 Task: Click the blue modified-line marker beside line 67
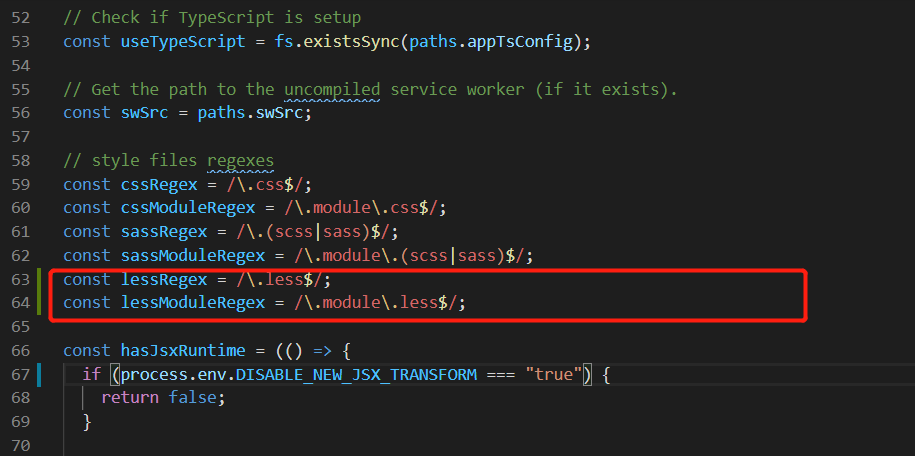[39, 375]
